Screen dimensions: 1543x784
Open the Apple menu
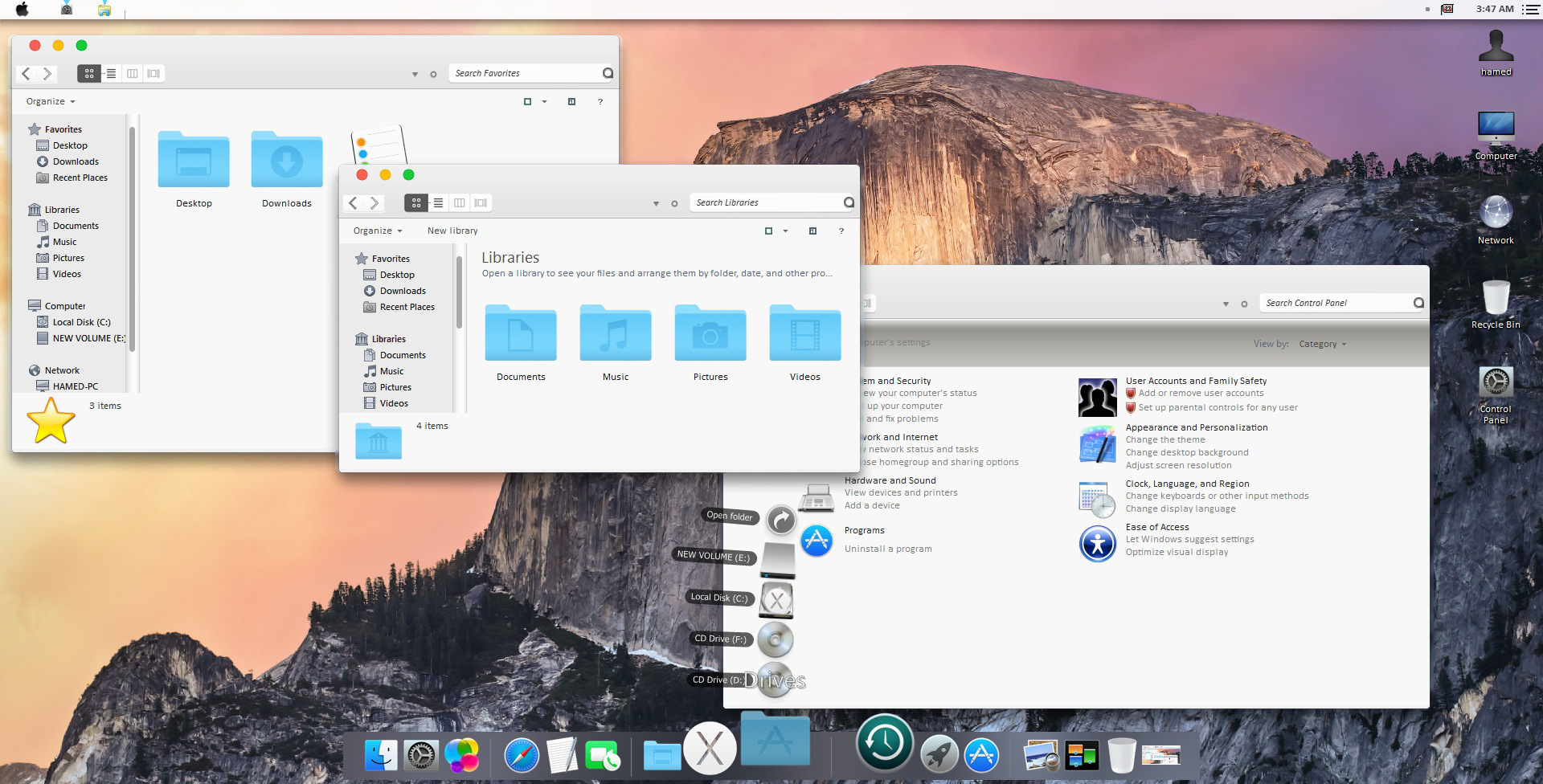23,9
